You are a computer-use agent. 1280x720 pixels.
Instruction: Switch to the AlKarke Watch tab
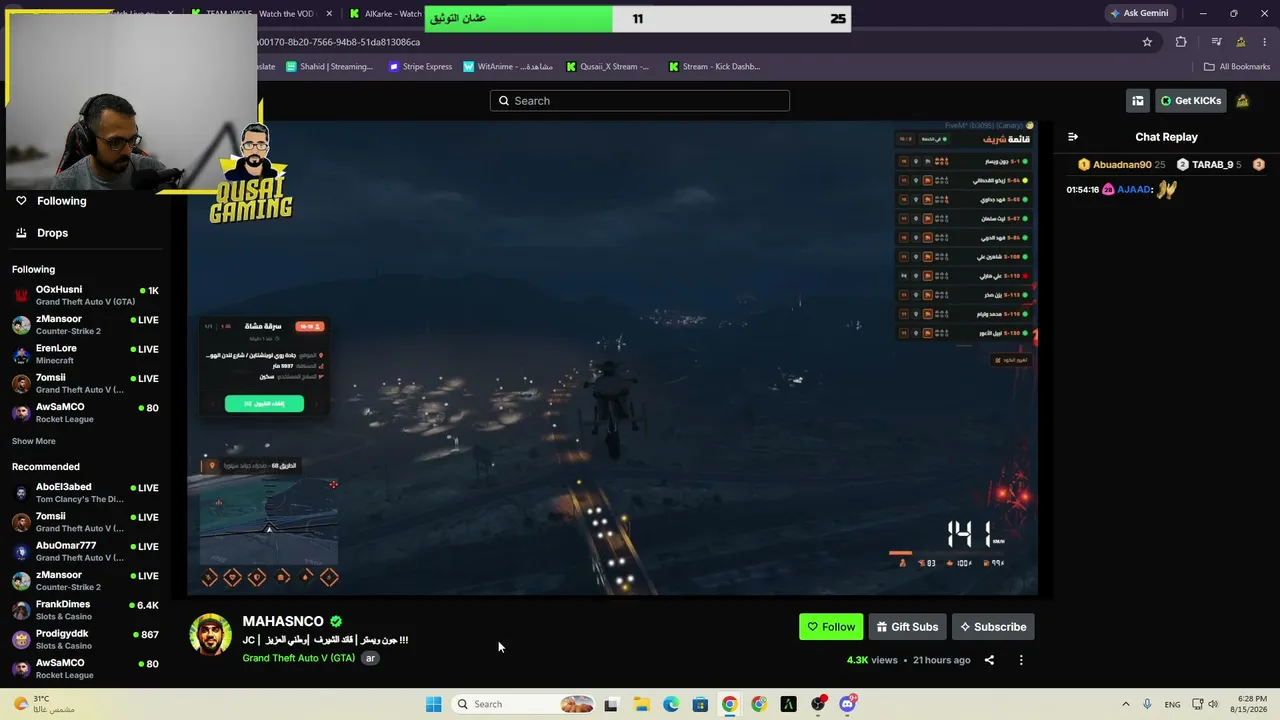pos(386,14)
